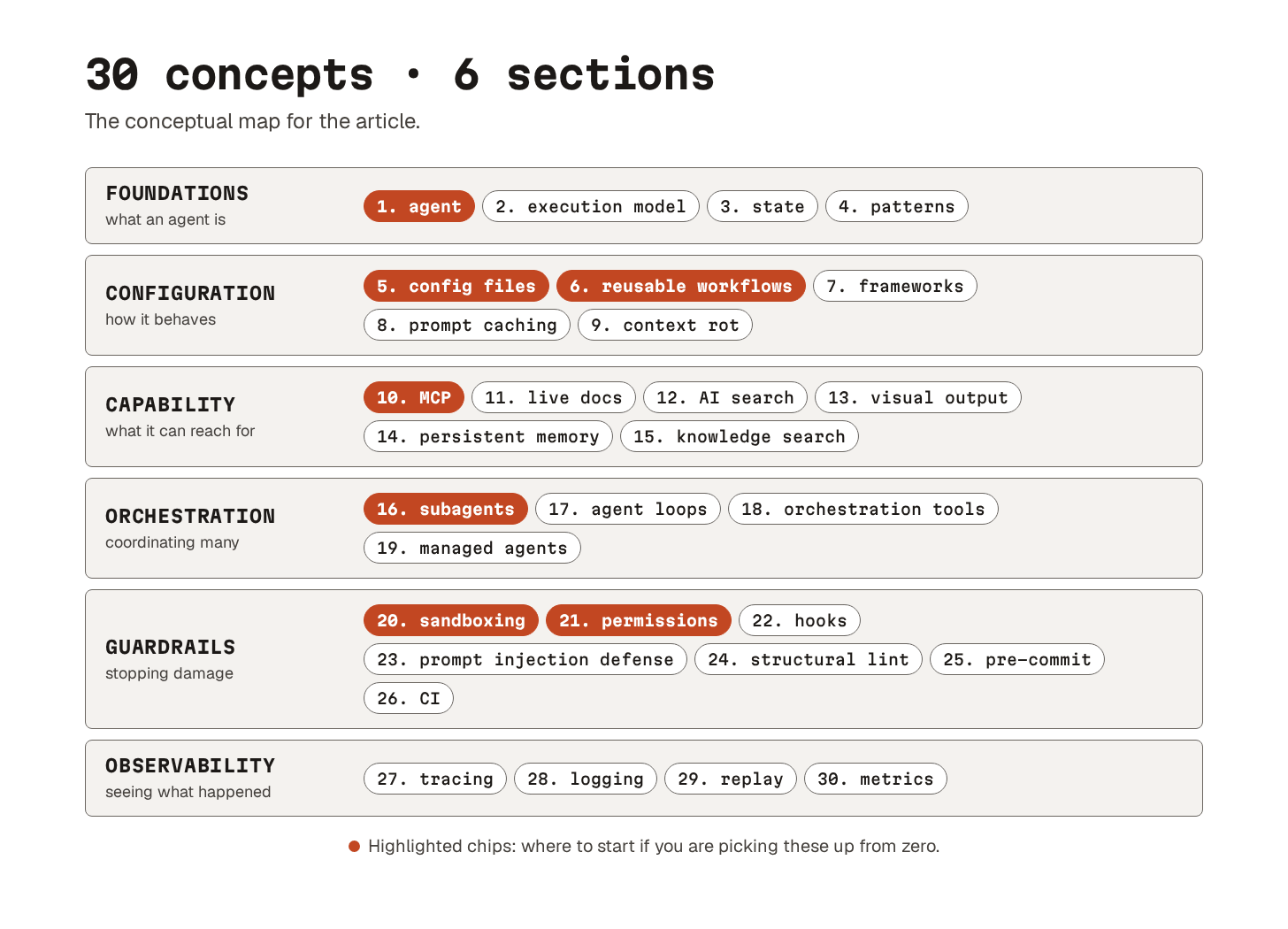Click the '5. config files' chip
Screen dimensions: 1288x929
pos(456,286)
